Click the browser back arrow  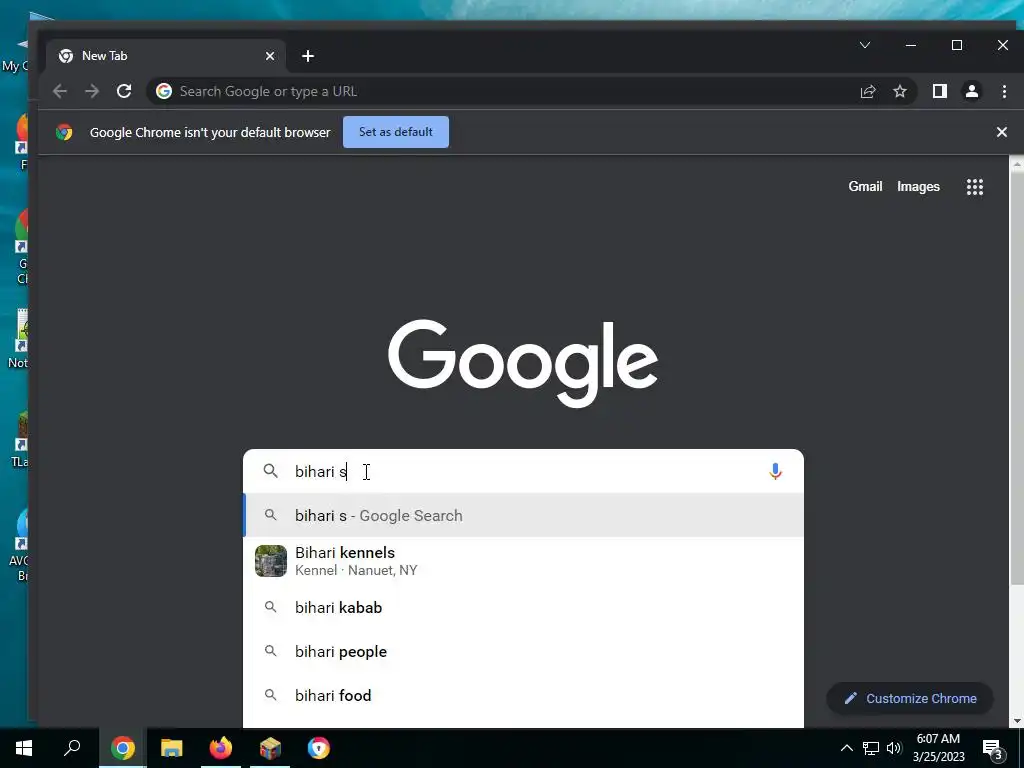coord(60,91)
